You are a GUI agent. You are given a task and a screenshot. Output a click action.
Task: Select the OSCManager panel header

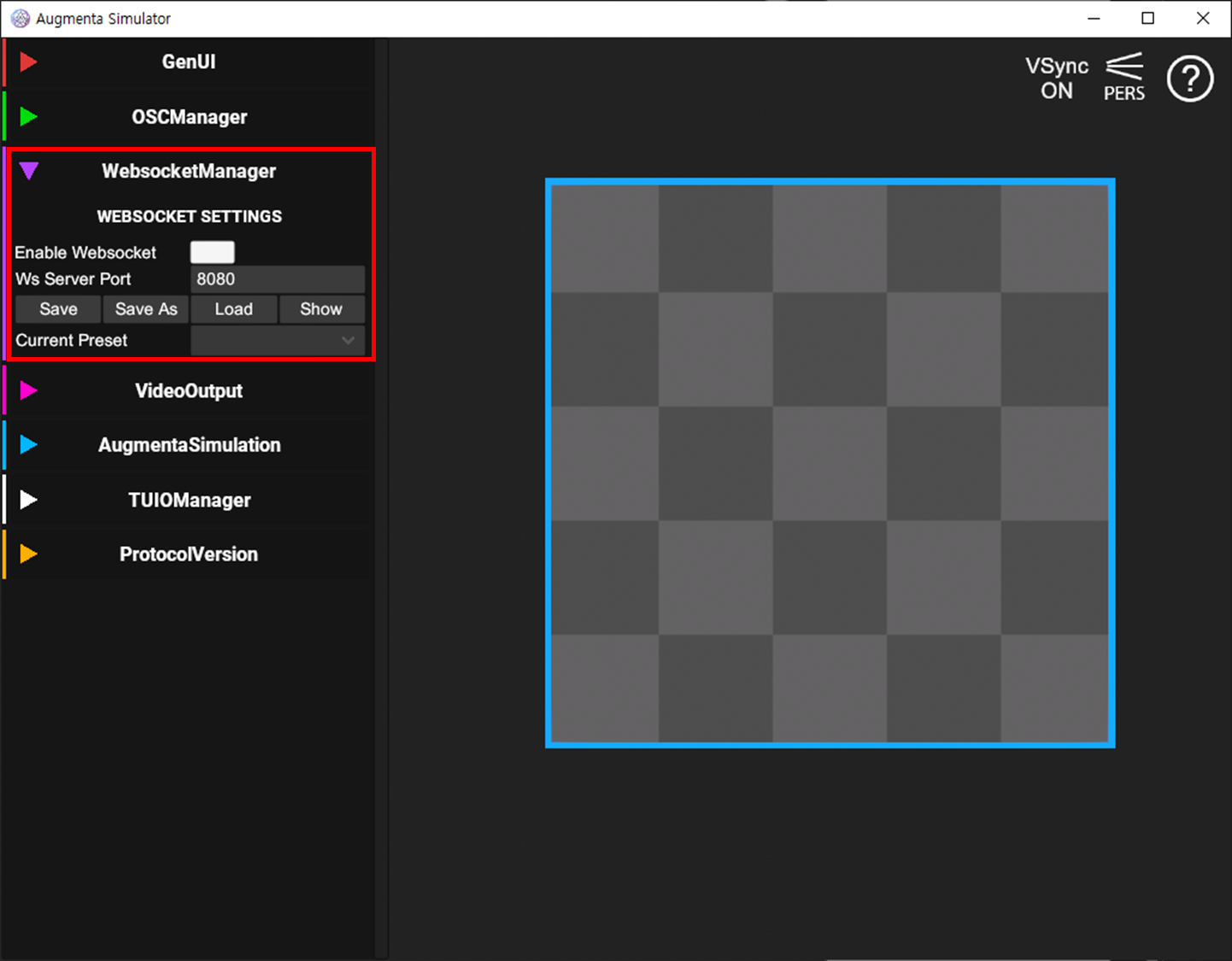pyautogui.click(x=189, y=116)
